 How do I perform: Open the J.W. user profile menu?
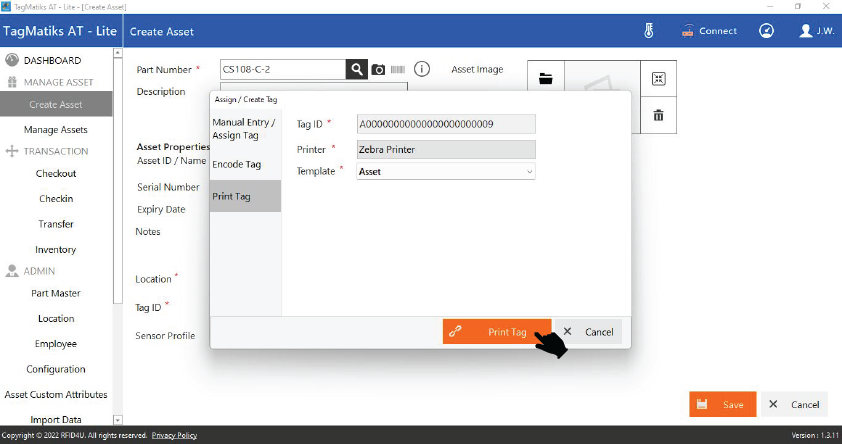[x=815, y=31]
